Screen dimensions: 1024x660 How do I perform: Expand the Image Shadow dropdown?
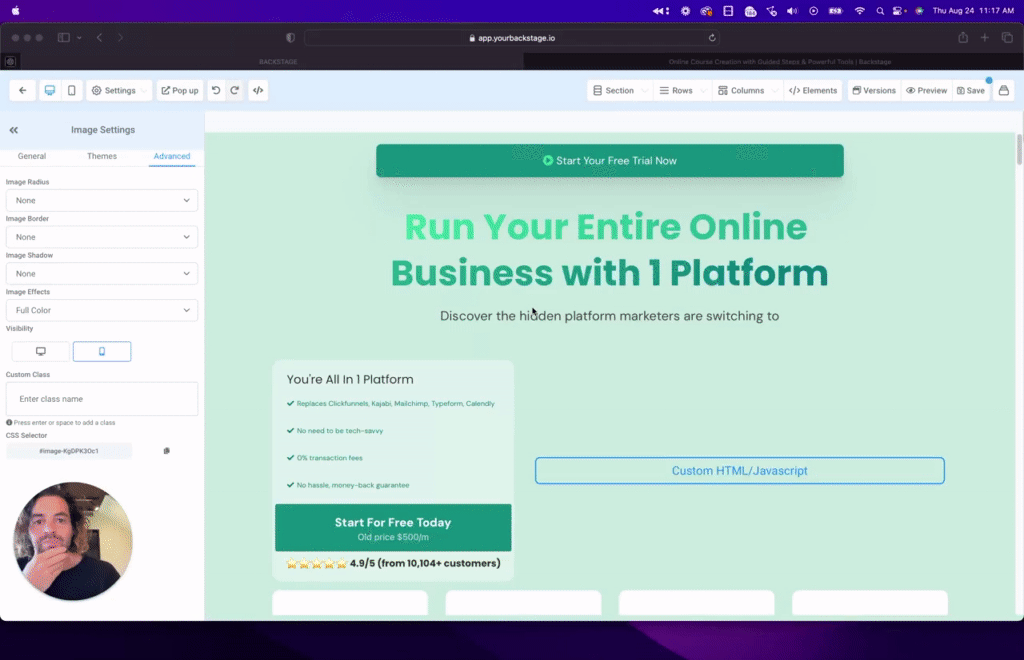pos(101,273)
